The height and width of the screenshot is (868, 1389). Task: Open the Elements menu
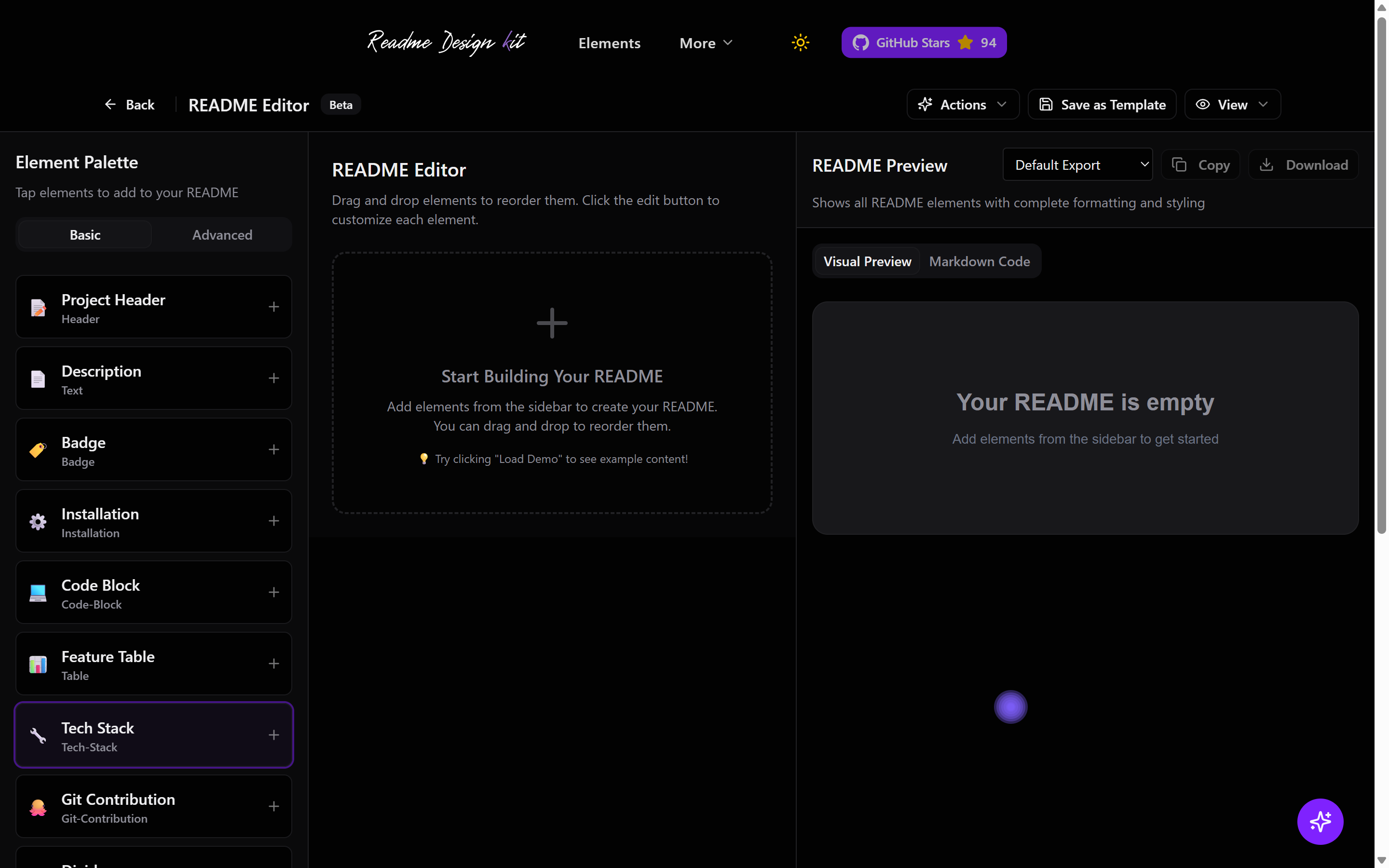pyautogui.click(x=609, y=42)
